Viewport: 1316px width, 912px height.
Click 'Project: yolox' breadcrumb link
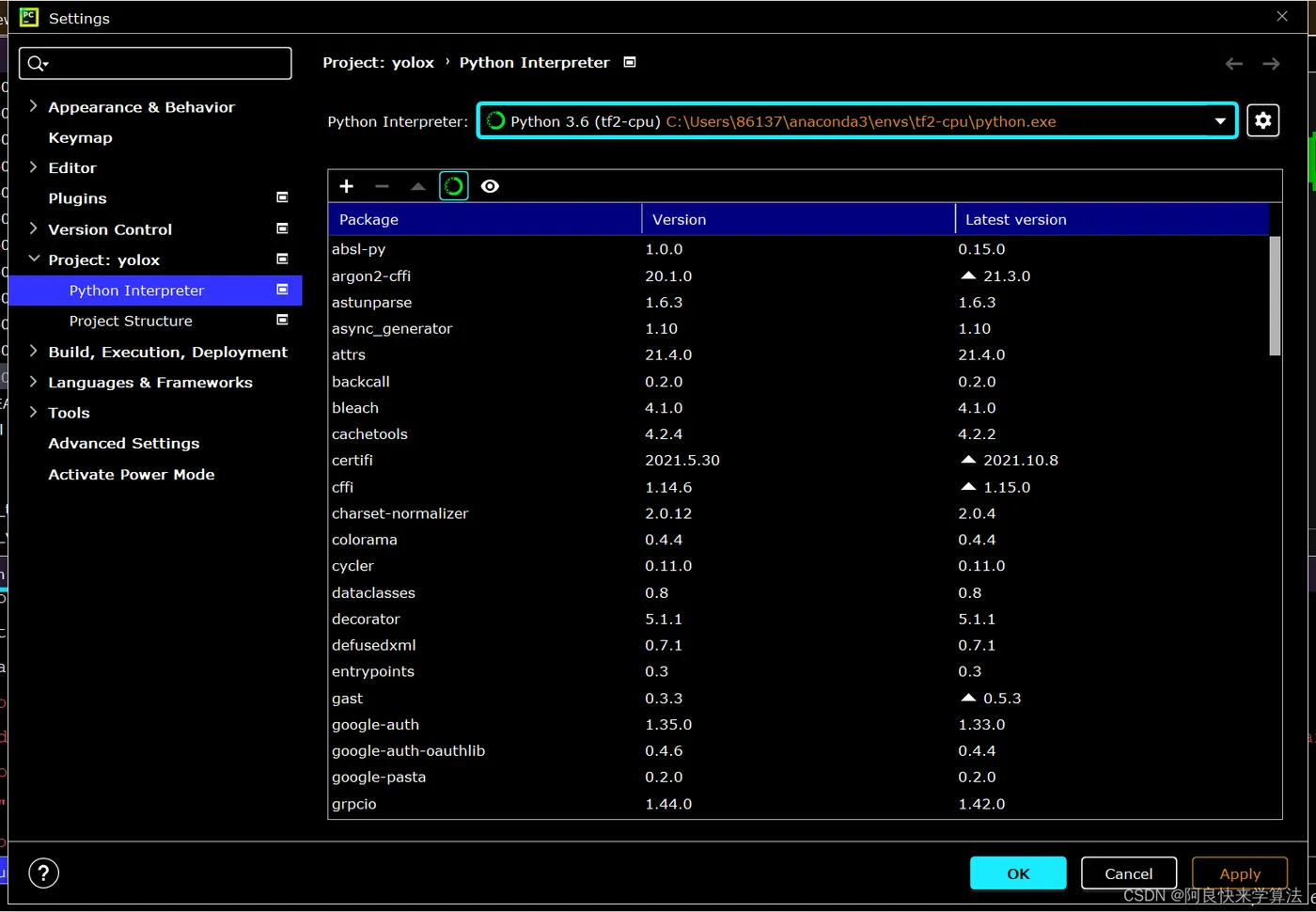(378, 63)
